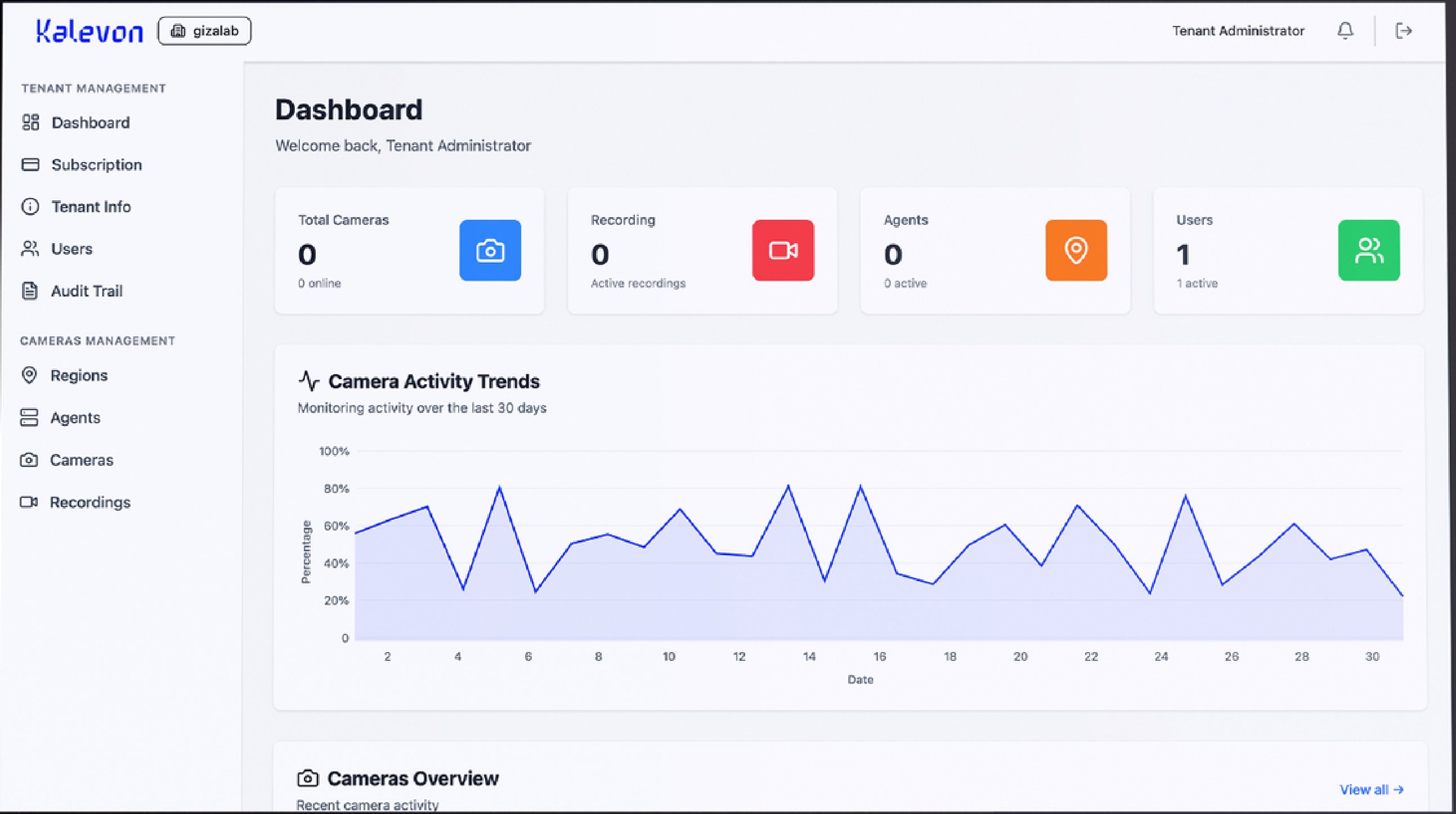This screenshot has height=814, width=1456.
Task: Click blue camera icon on Total Cameras card
Action: pyautogui.click(x=490, y=250)
